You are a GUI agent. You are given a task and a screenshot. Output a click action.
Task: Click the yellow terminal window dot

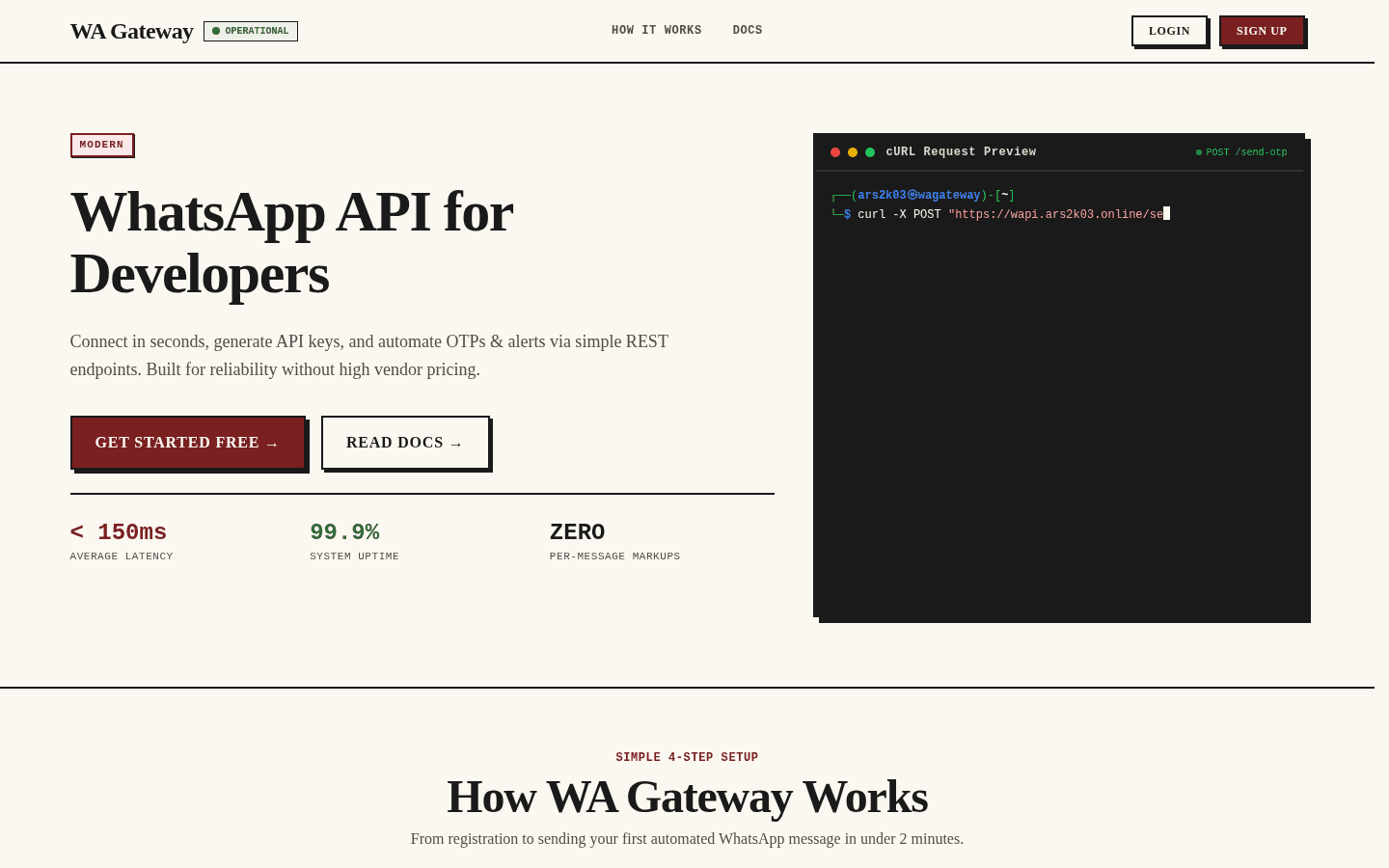point(853,152)
